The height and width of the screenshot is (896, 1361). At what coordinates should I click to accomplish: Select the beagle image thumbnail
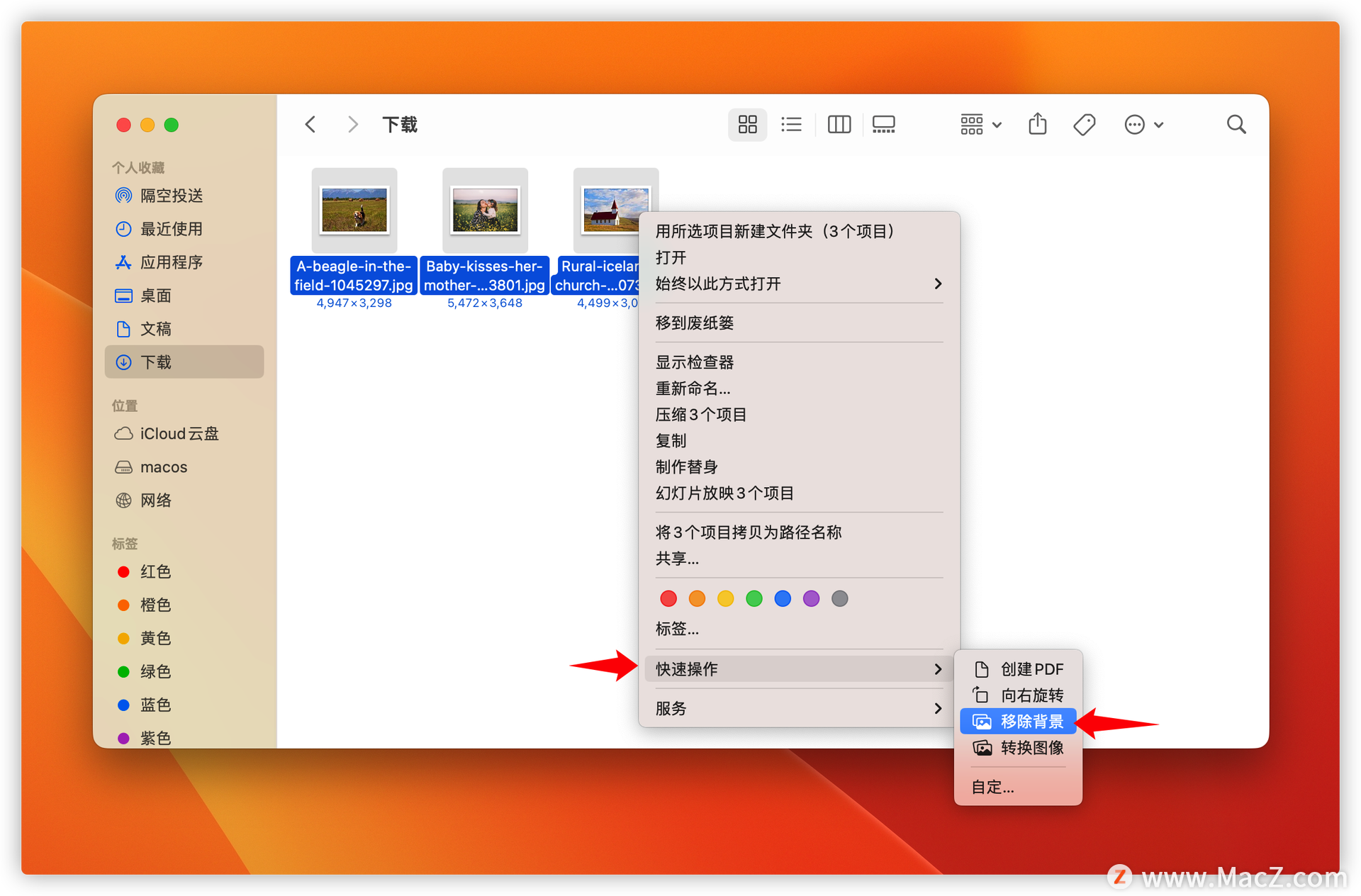[354, 210]
